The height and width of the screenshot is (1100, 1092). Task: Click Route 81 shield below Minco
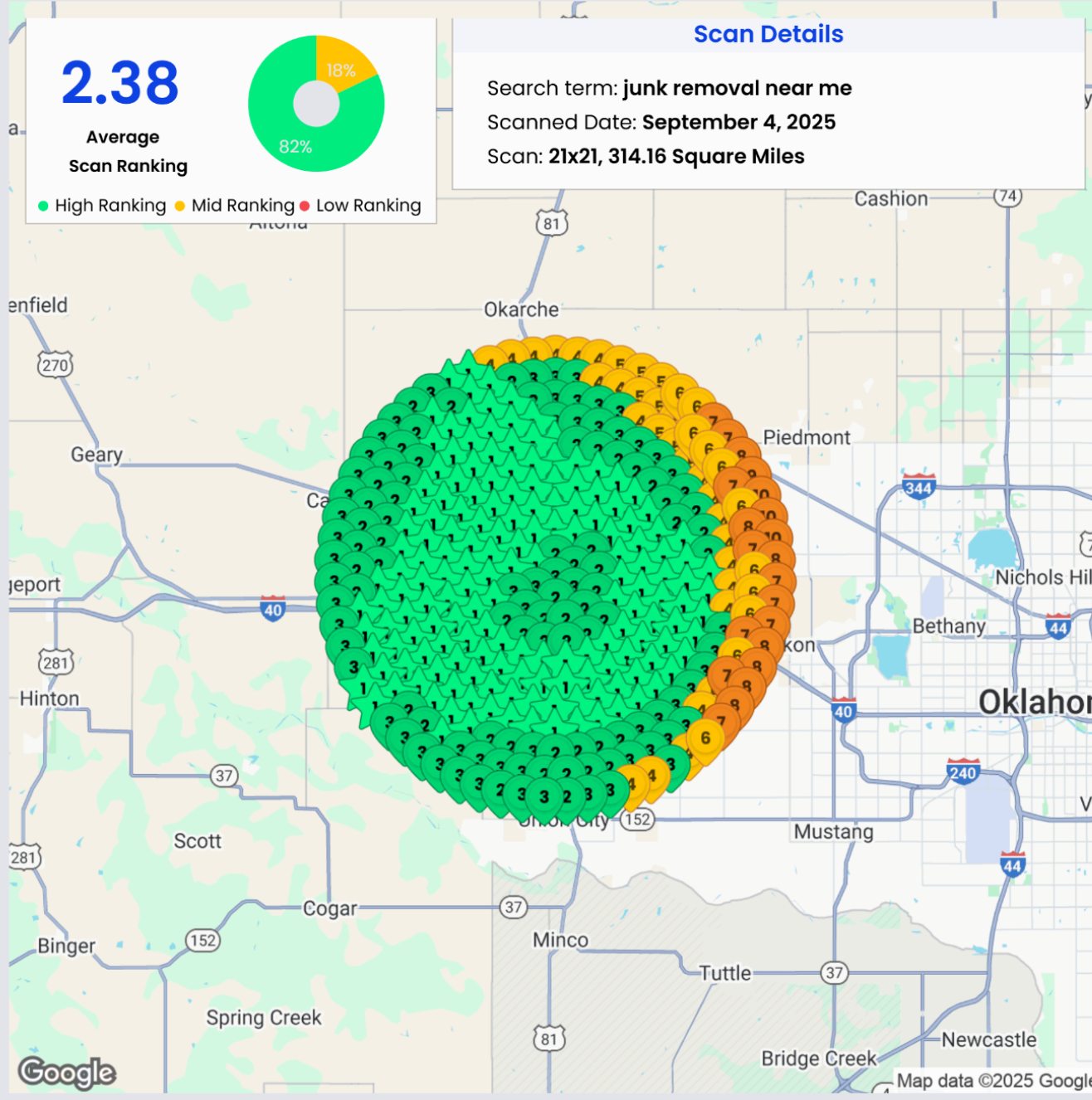pos(548,1039)
